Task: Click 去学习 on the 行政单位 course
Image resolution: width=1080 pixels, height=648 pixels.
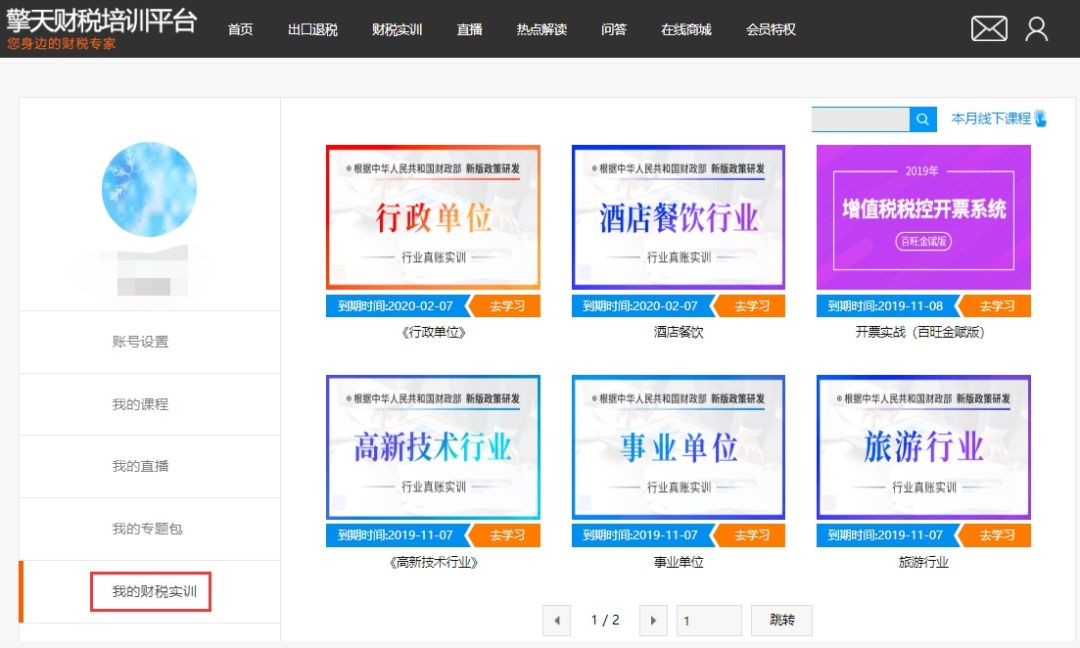Action: pos(507,306)
